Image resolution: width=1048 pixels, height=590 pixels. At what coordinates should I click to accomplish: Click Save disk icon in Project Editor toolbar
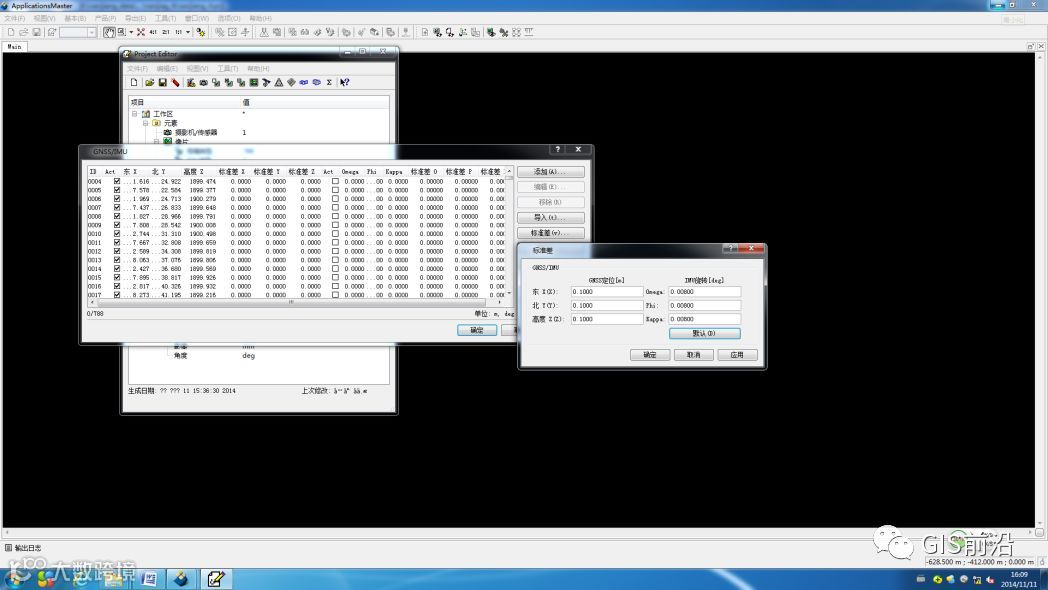162,82
